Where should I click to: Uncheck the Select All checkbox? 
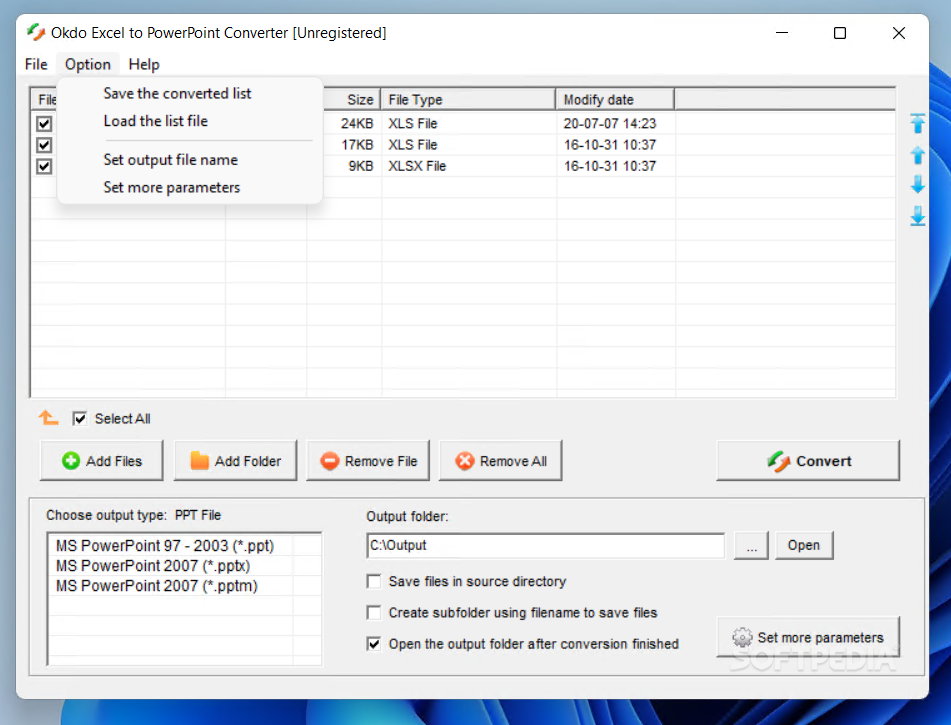click(x=79, y=419)
